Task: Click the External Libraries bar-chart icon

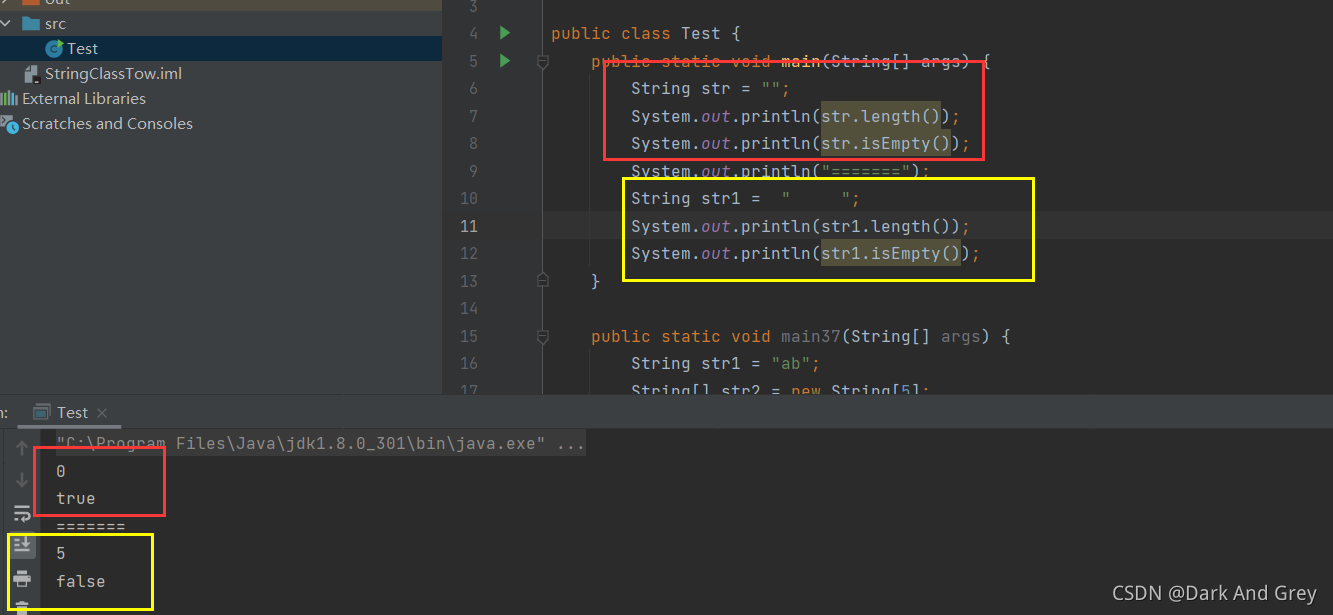Action: click(9, 98)
